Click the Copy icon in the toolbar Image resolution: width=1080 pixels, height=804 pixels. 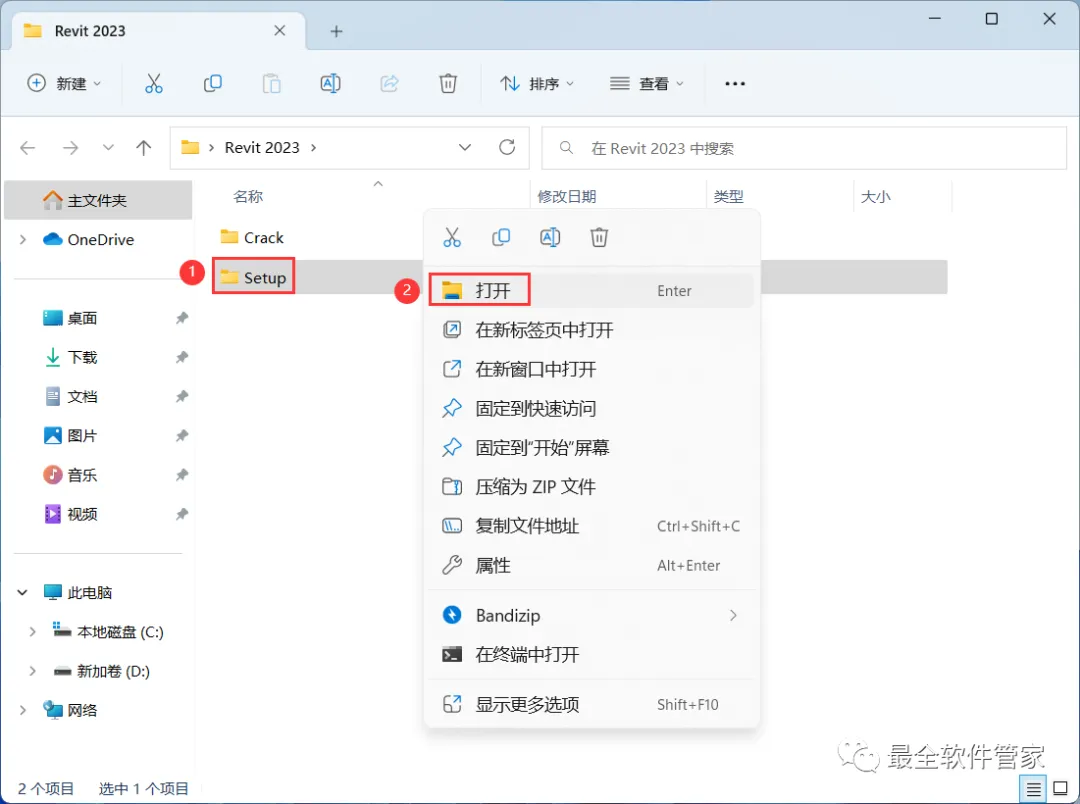[x=213, y=83]
